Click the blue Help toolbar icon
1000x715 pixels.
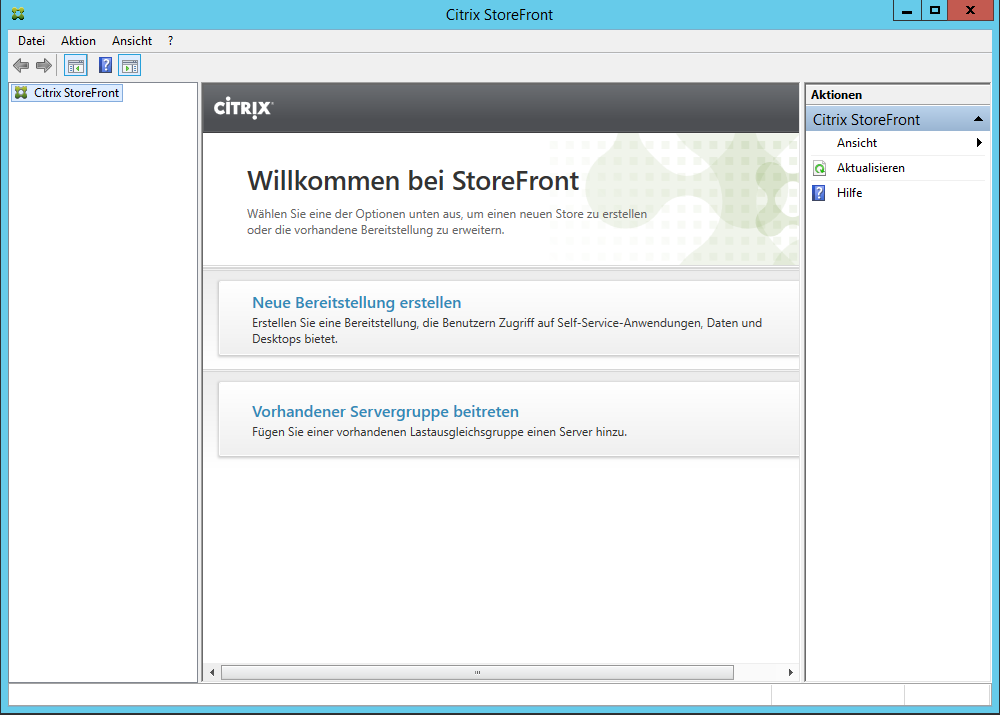pos(105,65)
